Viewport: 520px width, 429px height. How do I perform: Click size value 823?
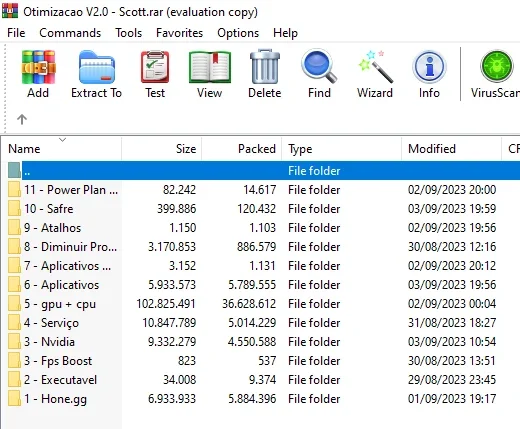tap(187, 361)
